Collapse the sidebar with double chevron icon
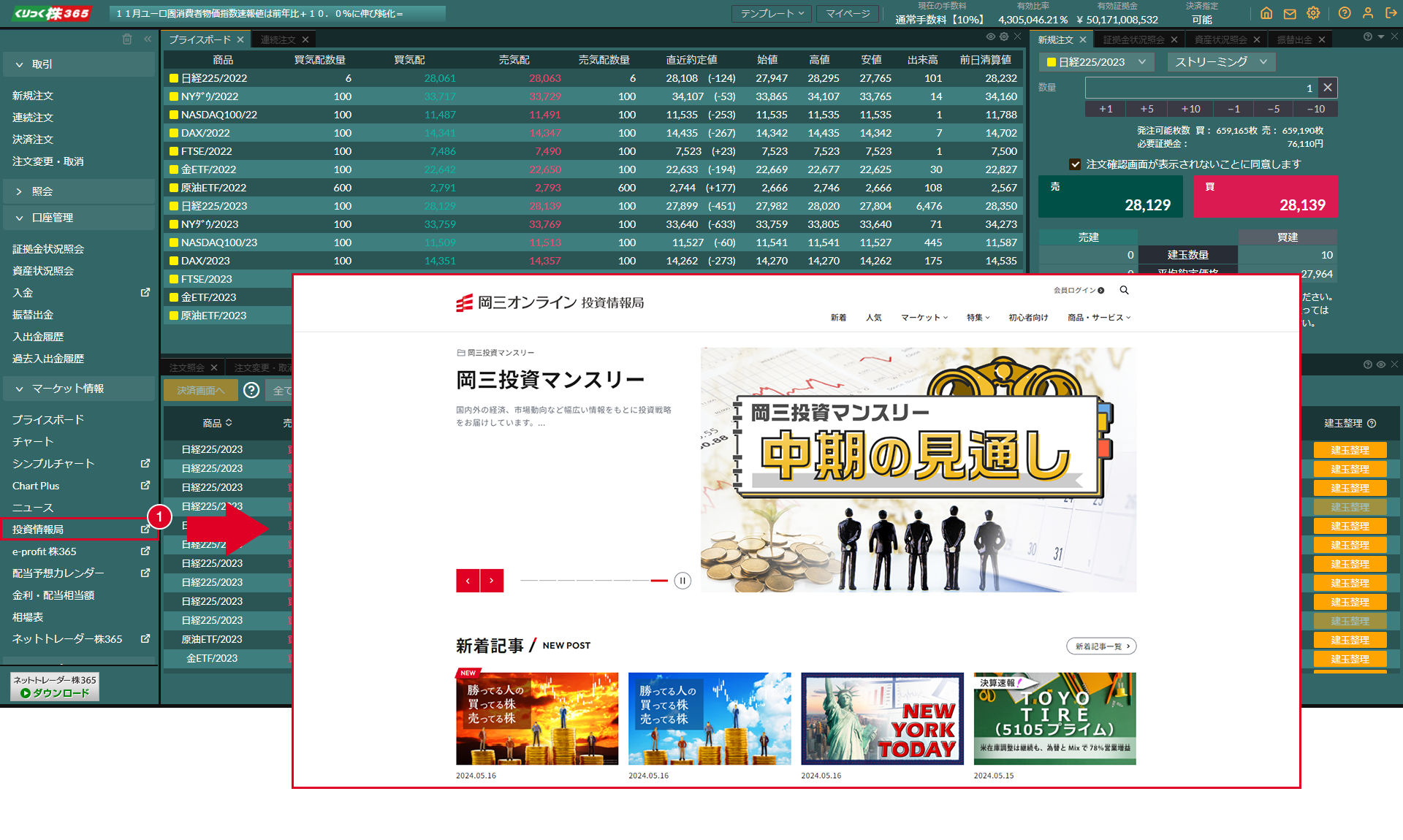The width and height of the screenshot is (1403, 840). pos(148,39)
